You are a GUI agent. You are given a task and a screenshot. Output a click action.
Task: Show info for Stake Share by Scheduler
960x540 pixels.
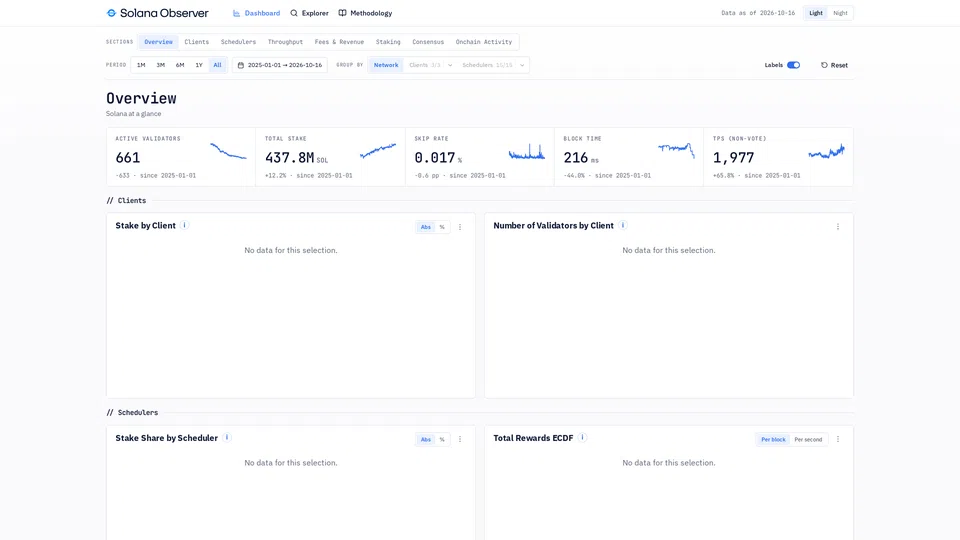227,438
